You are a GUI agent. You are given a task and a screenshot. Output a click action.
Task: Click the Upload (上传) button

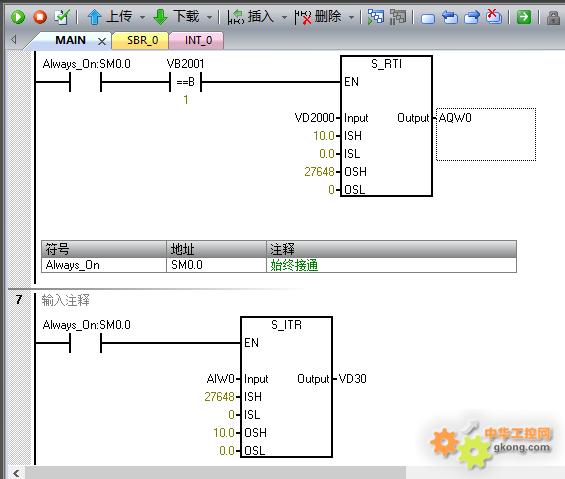pos(110,17)
